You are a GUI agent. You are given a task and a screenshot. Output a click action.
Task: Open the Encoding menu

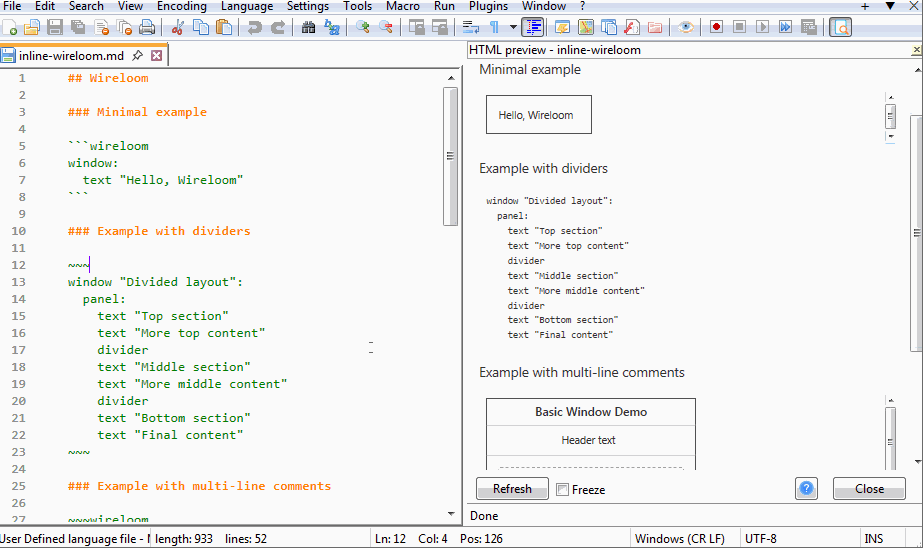[181, 6]
